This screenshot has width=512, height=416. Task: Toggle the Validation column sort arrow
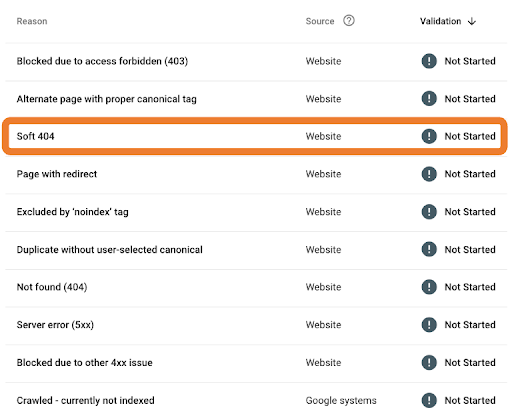[472, 21]
